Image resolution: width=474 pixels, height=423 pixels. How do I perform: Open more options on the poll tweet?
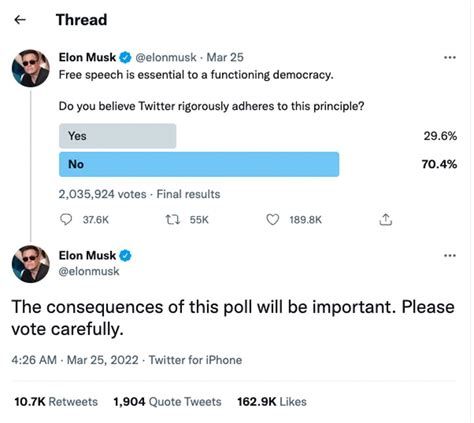[450, 57]
